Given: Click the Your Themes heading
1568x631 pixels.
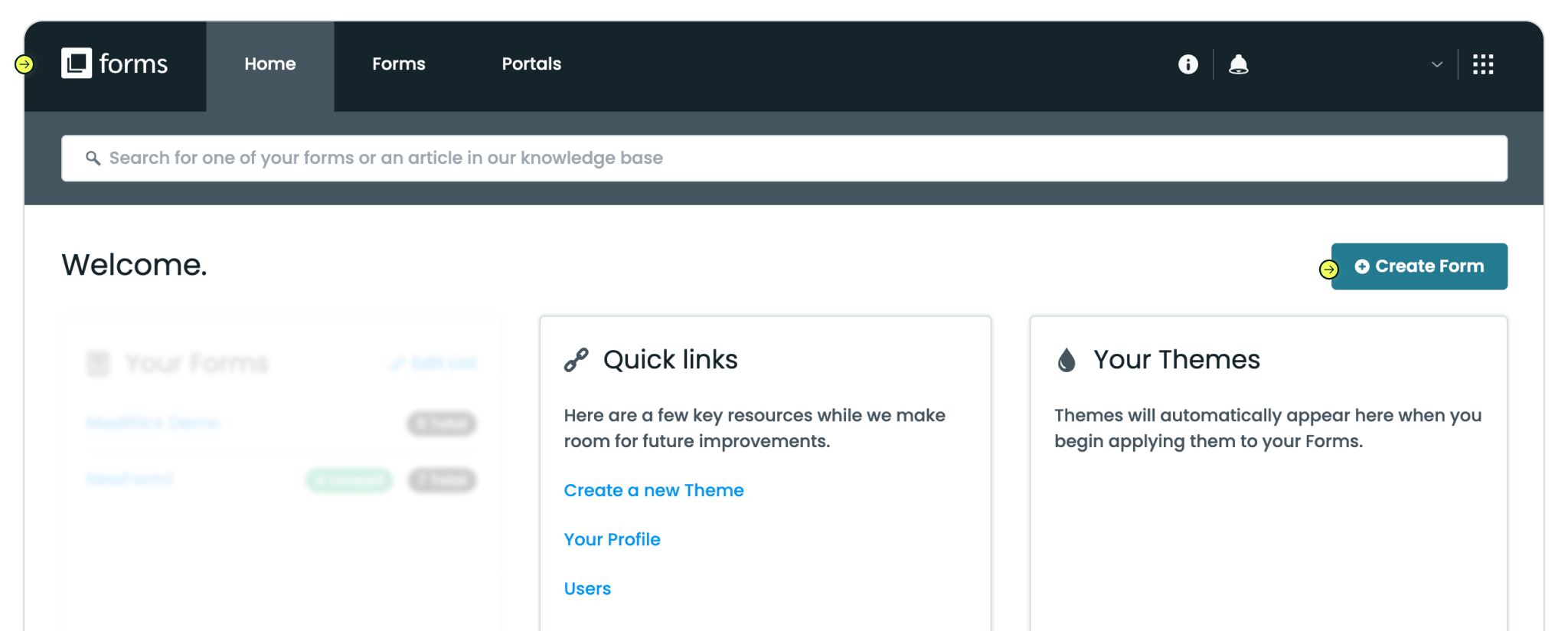Looking at the screenshot, I should (1176, 360).
